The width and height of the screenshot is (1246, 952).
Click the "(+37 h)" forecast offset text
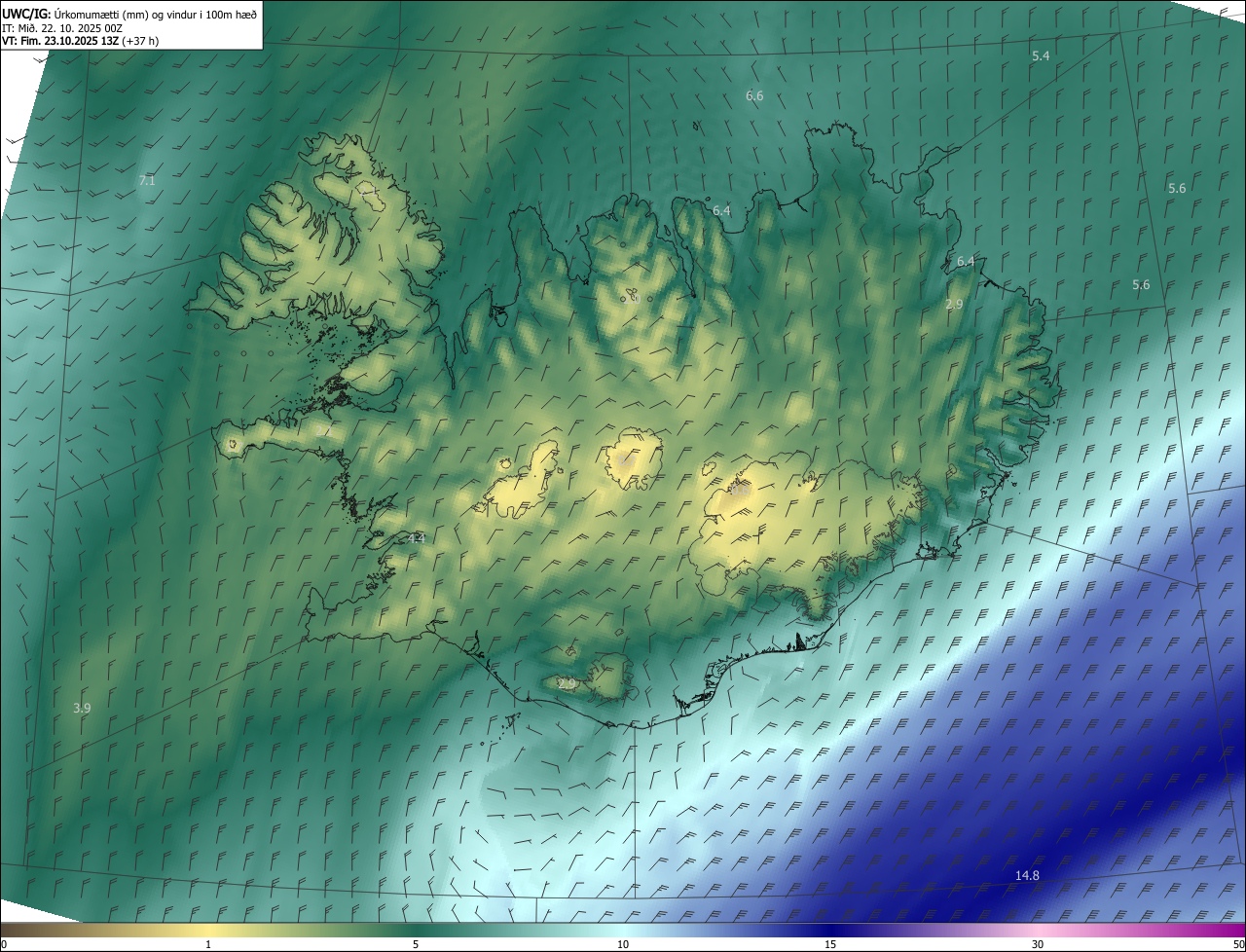[x=142, y=41]
